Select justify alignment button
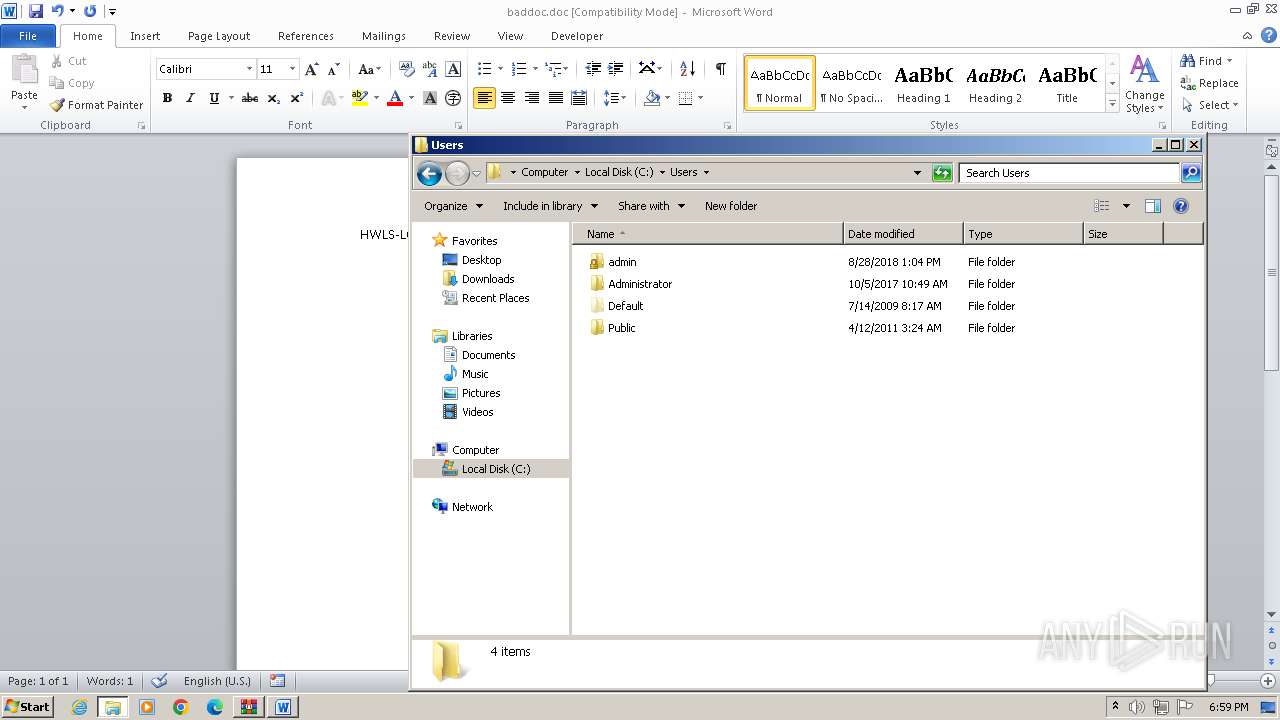Screen dimensions: 1280x720 pos(556,98)
